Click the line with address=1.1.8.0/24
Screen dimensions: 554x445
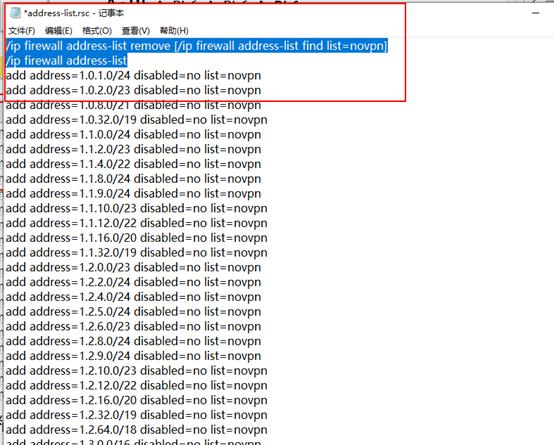pos(134,179)
